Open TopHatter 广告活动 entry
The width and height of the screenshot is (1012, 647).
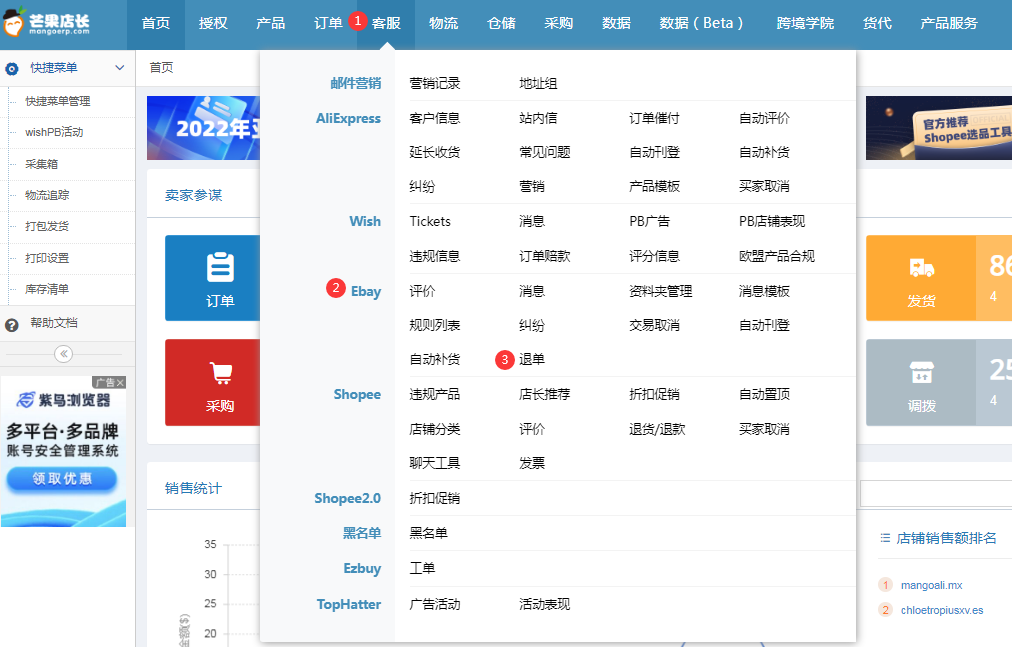(x=434, y=604)
